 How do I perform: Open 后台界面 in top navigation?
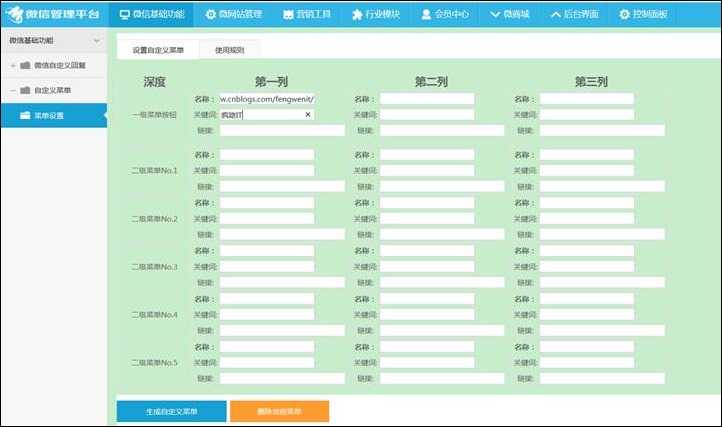pyautogui.click(x=575, y=14)
